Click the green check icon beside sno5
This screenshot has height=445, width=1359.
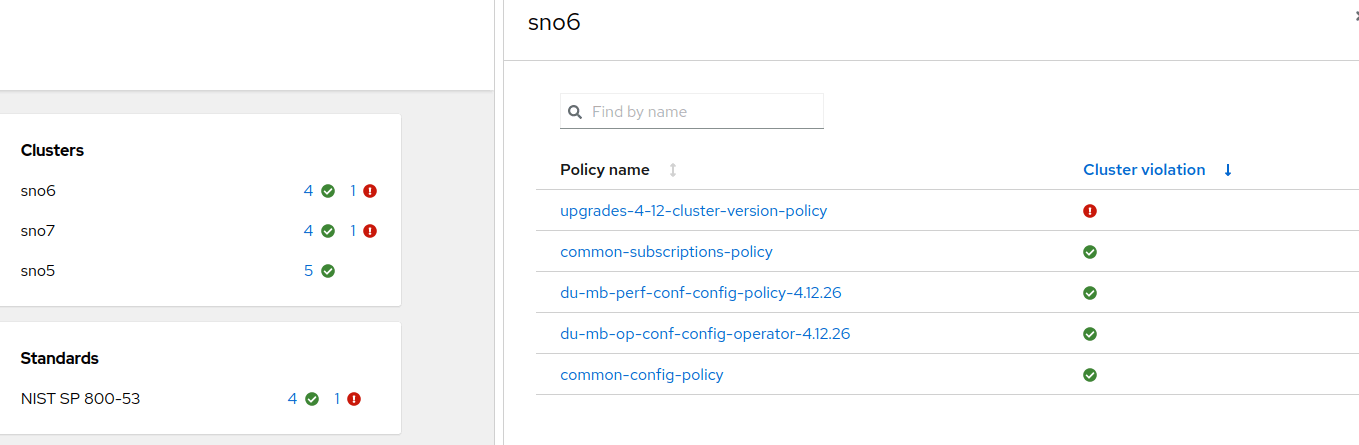328,271
